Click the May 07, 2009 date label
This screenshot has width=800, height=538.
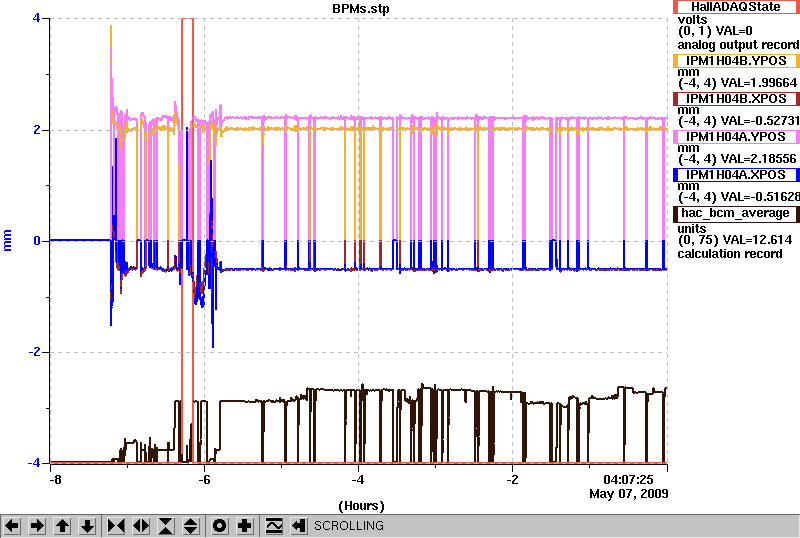tap(629, 494)
